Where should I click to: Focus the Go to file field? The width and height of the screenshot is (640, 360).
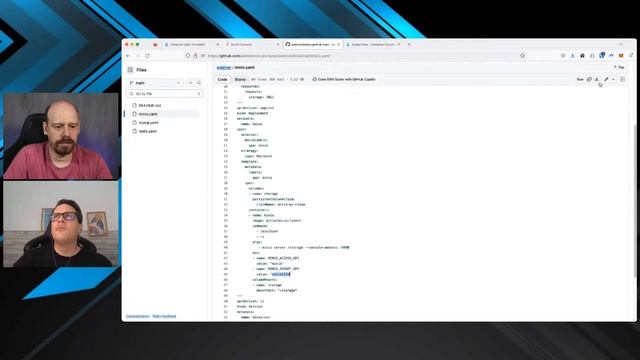click(165, 94)
